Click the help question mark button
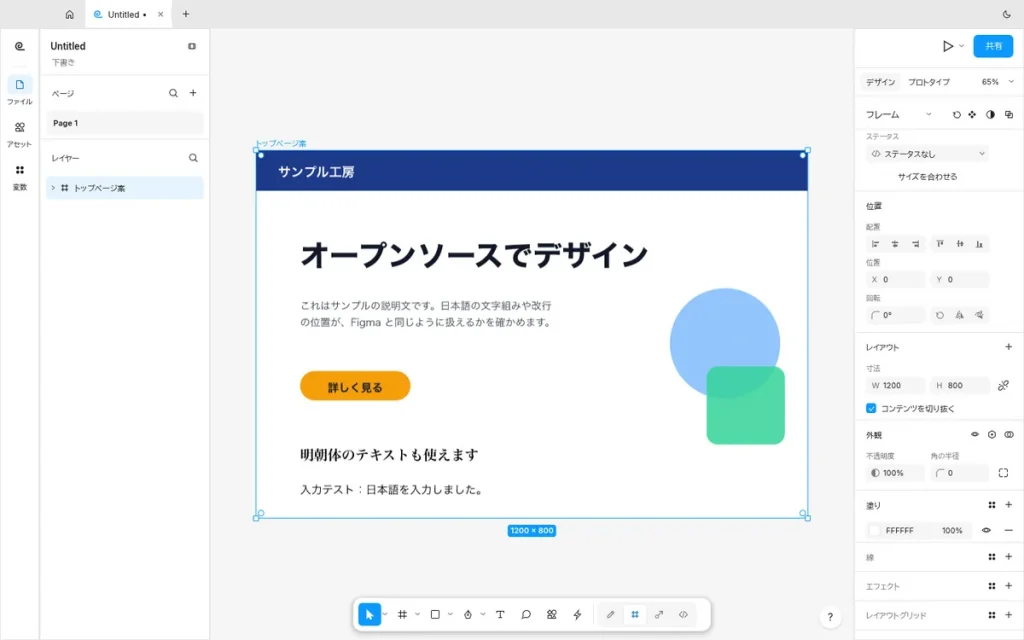This screenshot has width=1024, height=640. pyautogui.click(x=830, y=617)
